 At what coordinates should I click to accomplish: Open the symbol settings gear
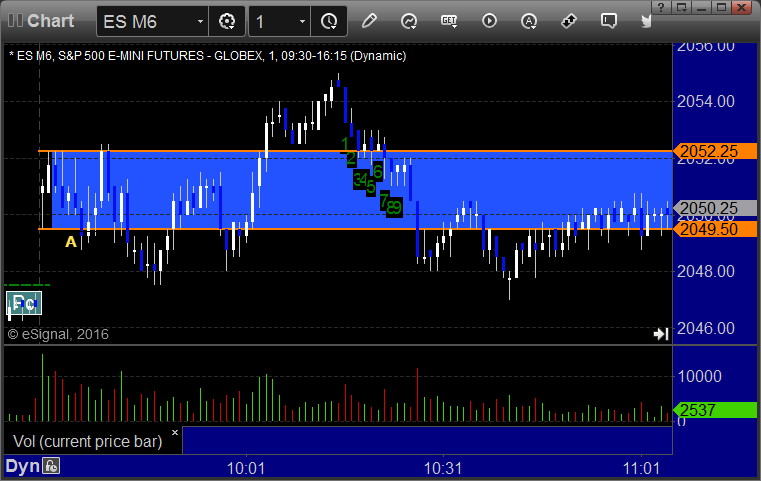pos(227,21)
